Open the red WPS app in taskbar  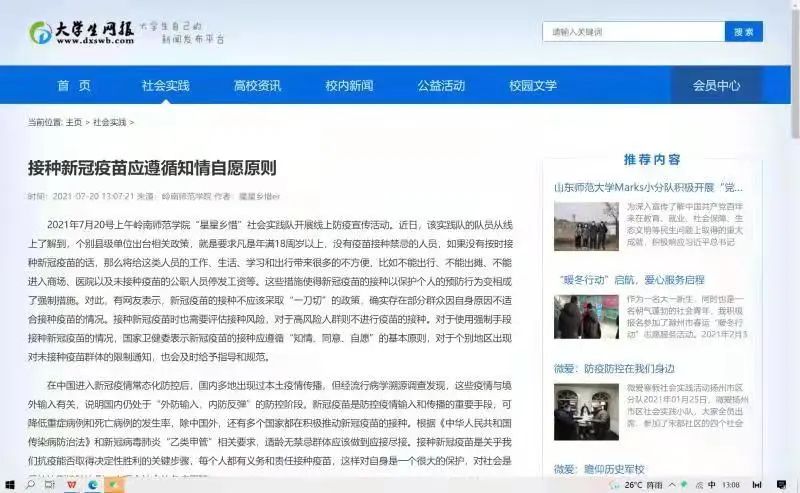click(72, 485)
